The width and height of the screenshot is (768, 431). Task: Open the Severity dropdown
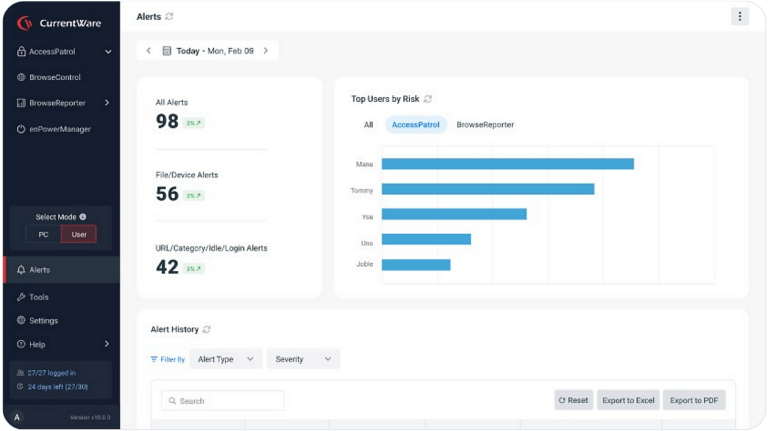[303, 359]
